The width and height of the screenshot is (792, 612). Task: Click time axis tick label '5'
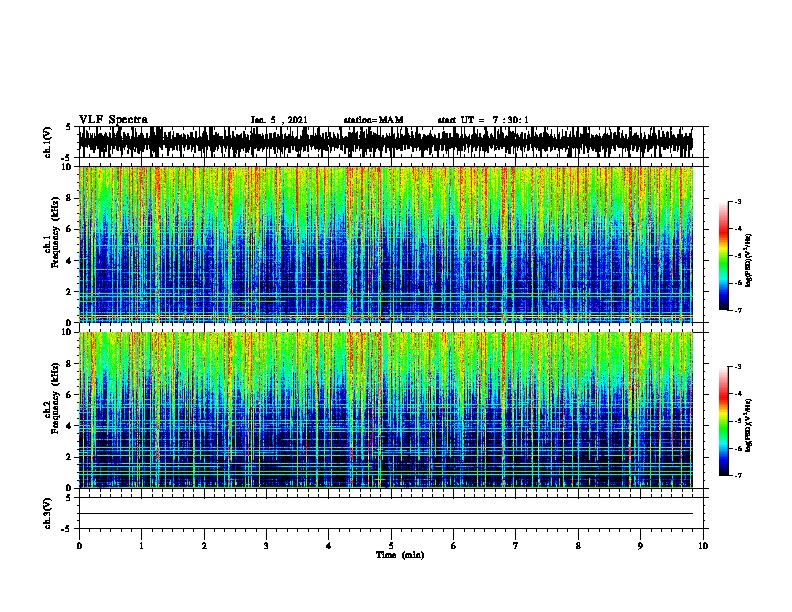click(x=391, y=546)
